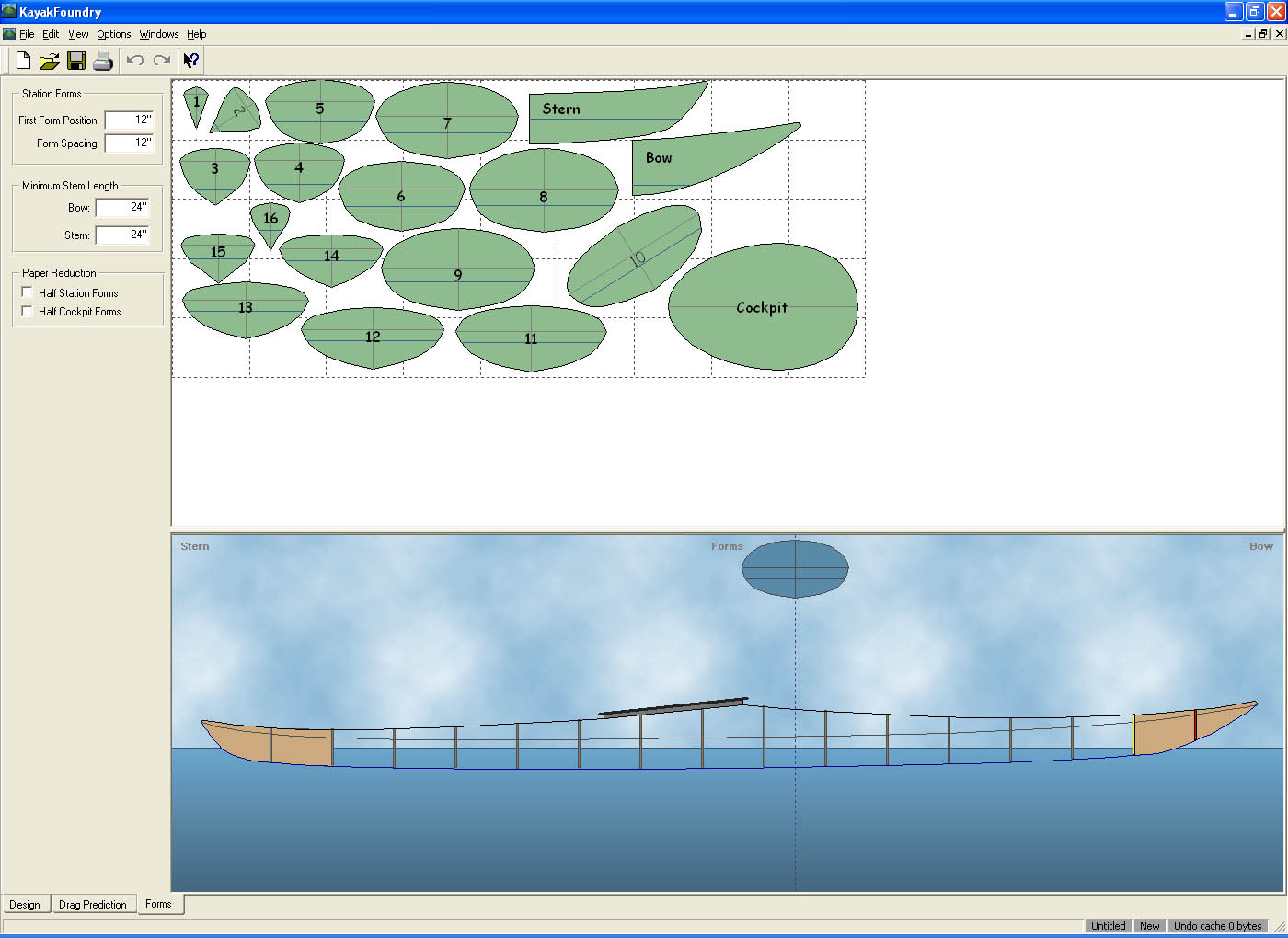The image size is (1288, 938).
Task: Restore down the inner document window
Action: [1263, 34]
